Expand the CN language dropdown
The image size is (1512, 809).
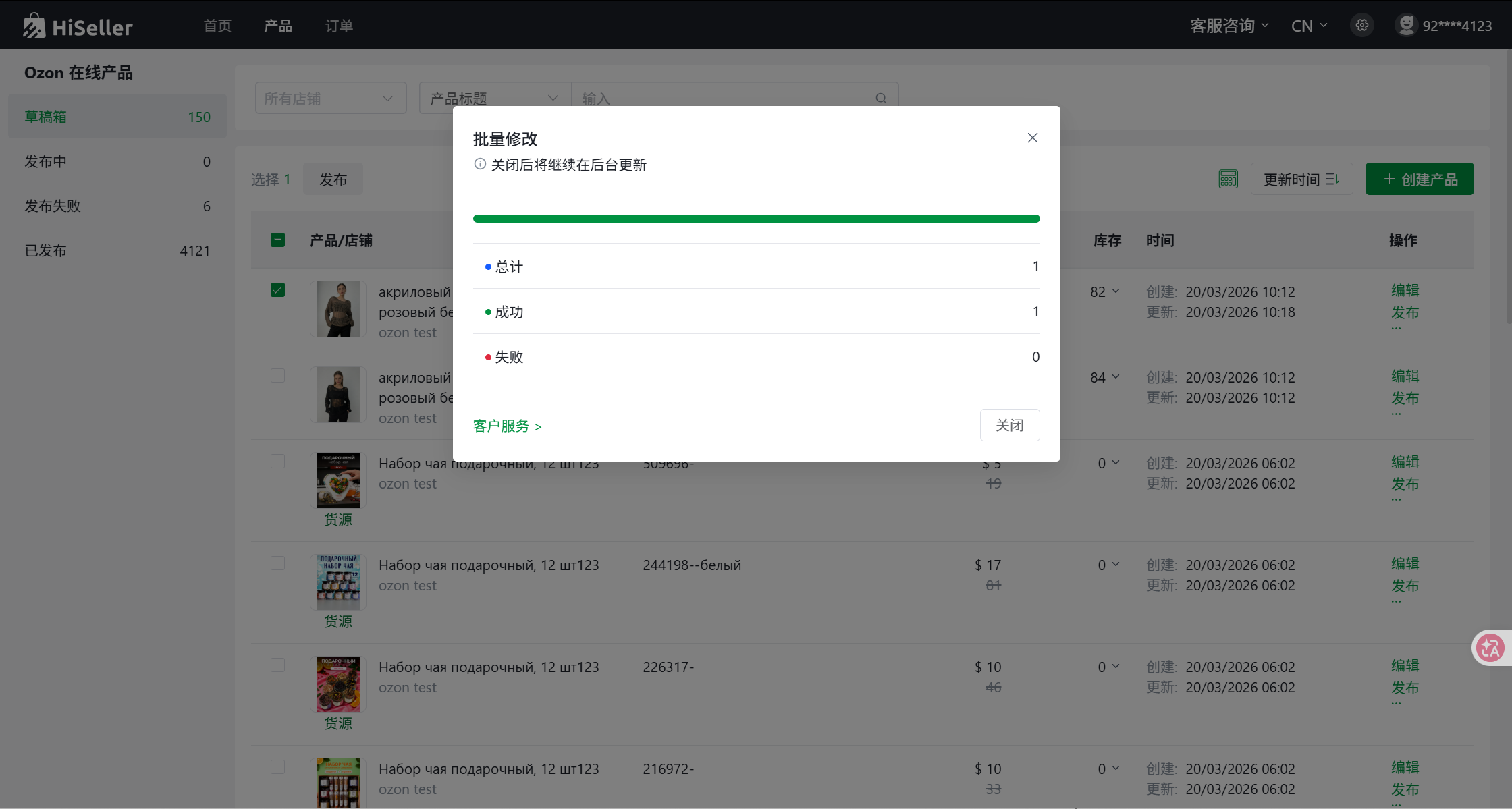[1308, 26]
